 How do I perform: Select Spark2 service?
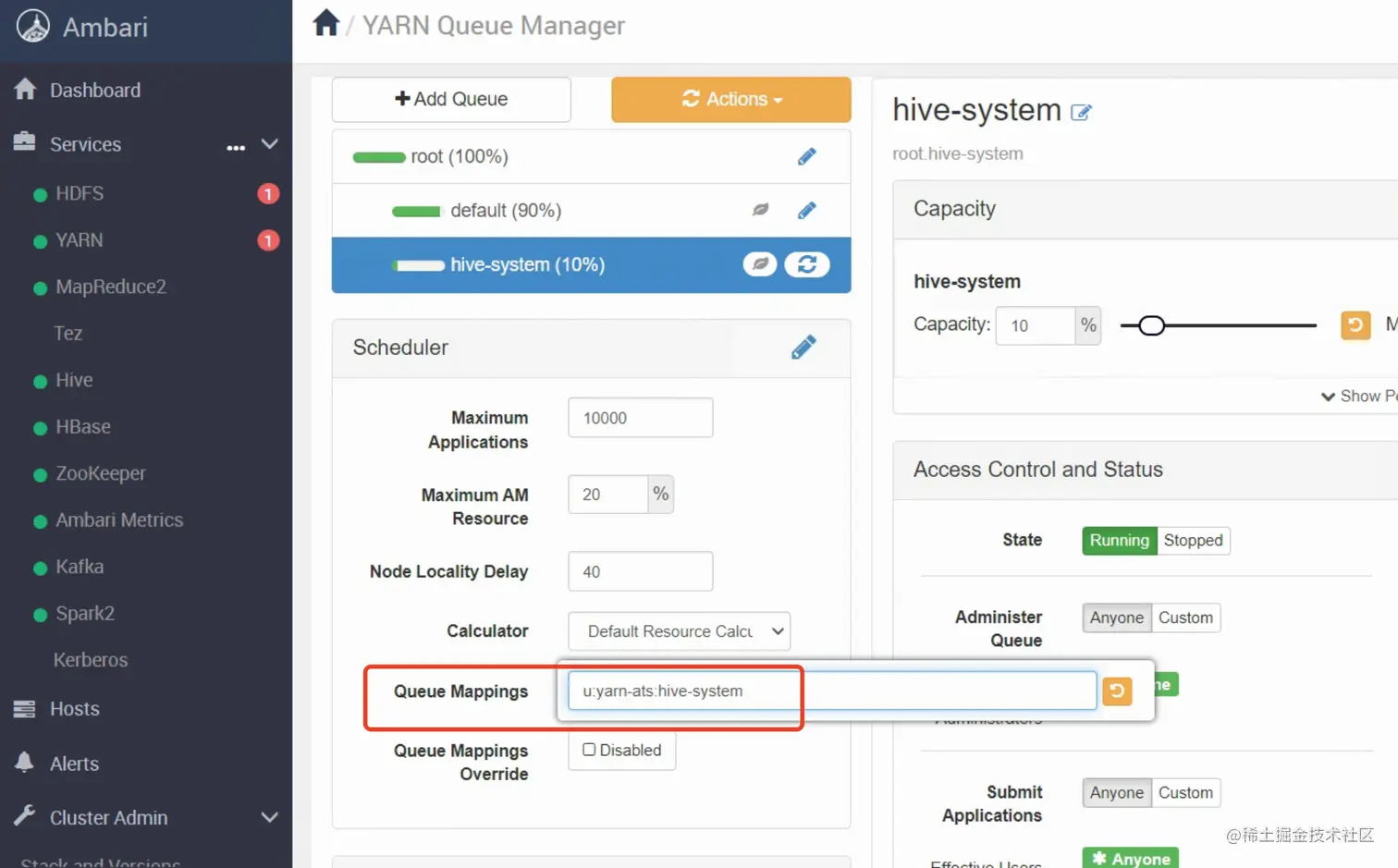[85, 613]
